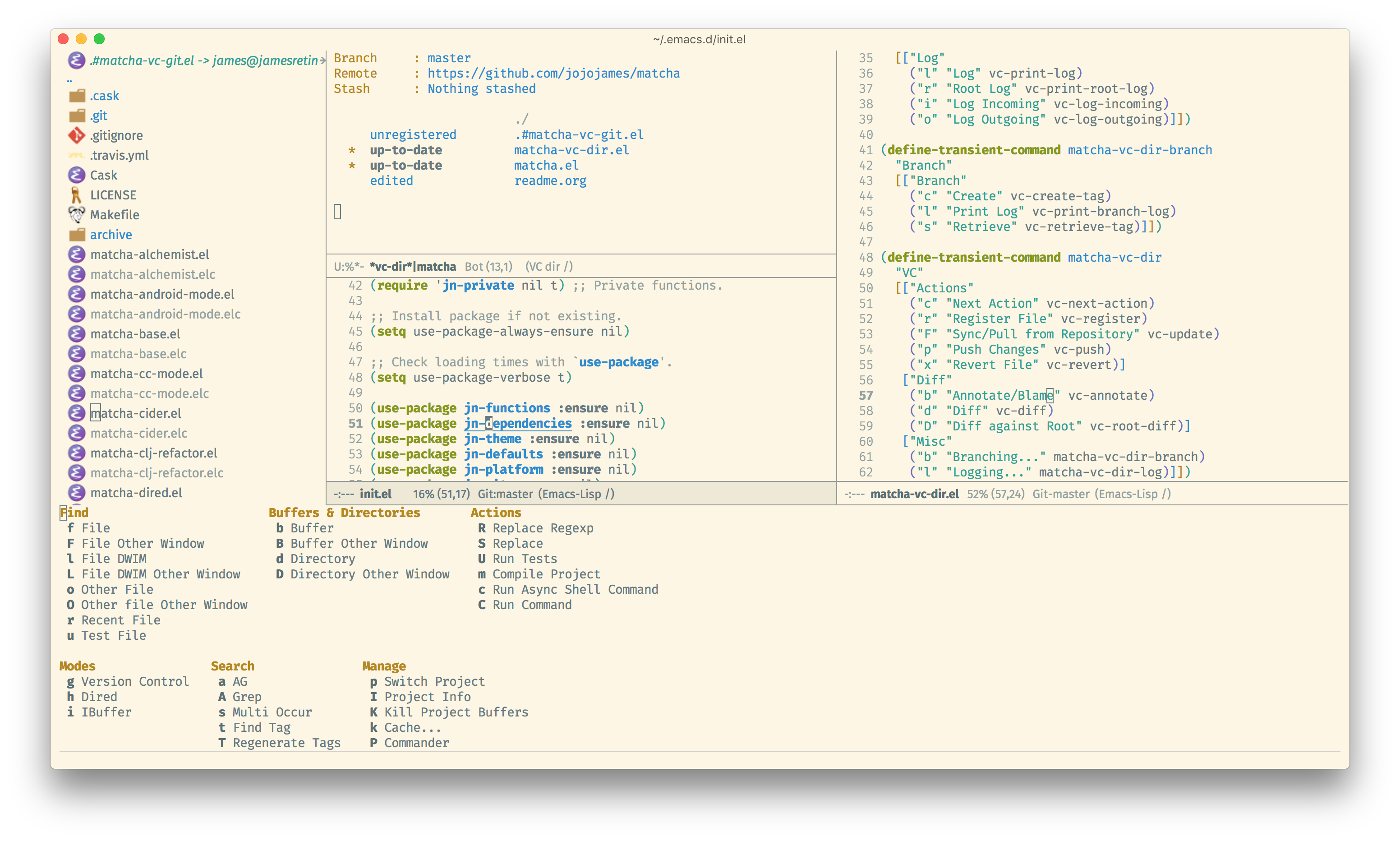
Task: Click the icon beside matcha-clj-refactor.el
Action: [x=77, y=453]
